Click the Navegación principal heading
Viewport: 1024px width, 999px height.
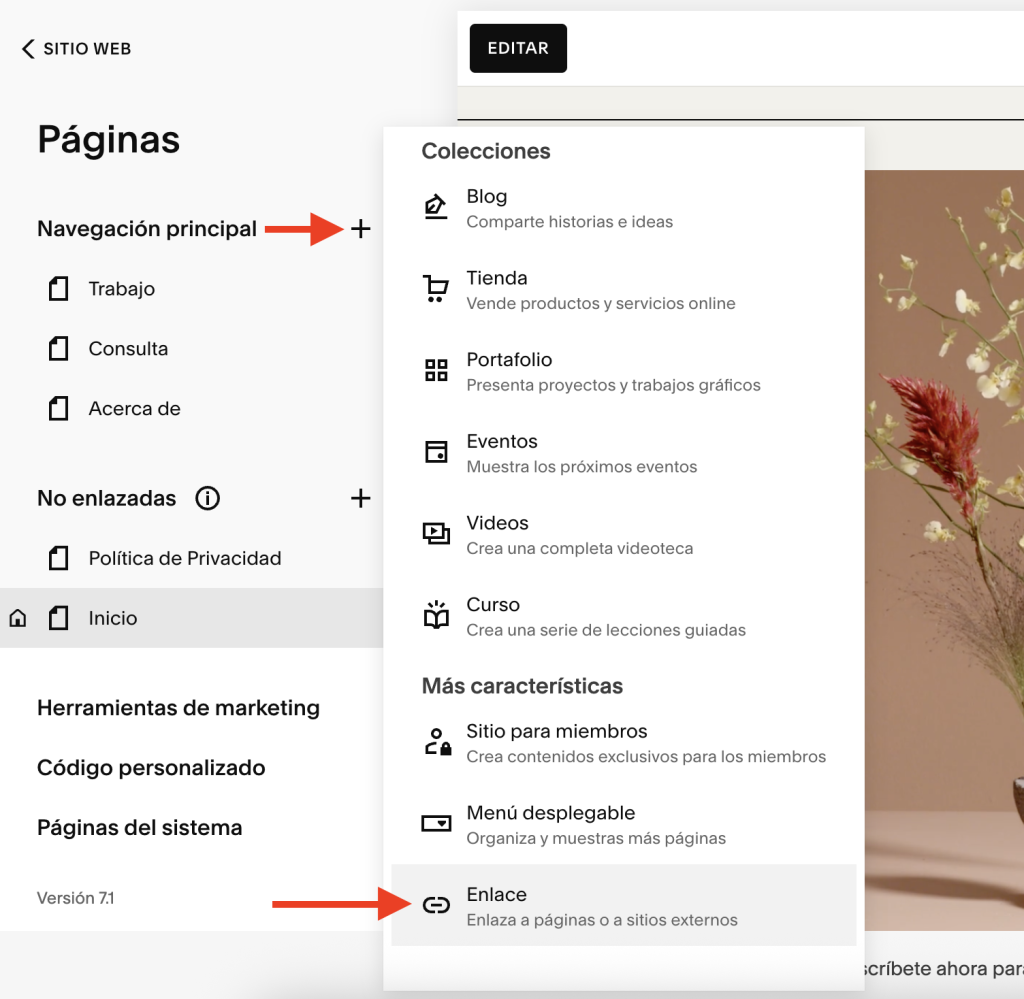point(147,229)
